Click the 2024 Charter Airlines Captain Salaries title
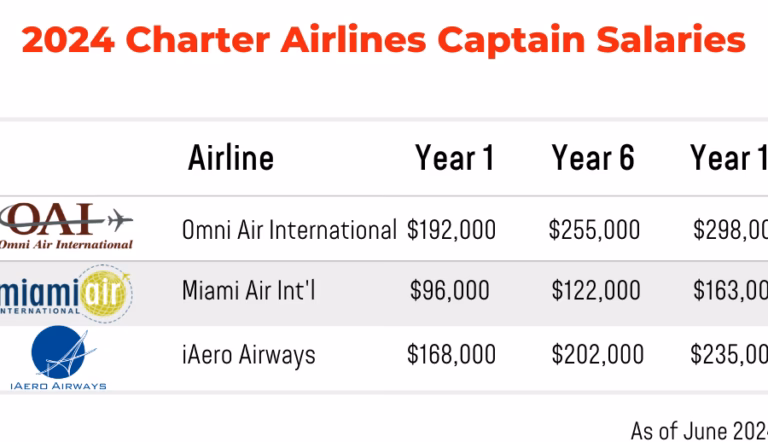Viewport: 768px width, 442px height. click(x=384, y=40)
